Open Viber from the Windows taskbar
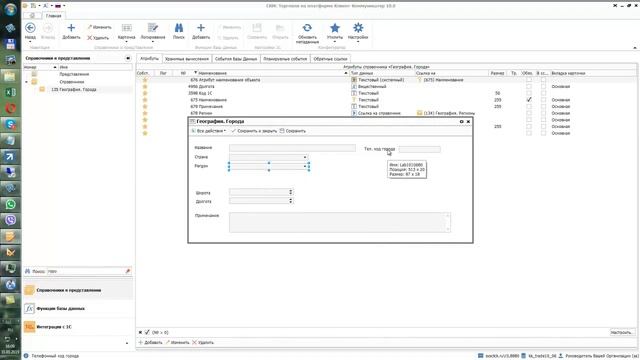 pyautogui.click(x=10, y=220)
